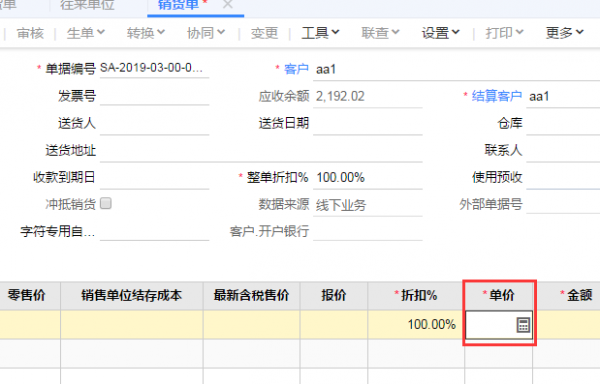The width and height of the screenshot is (600, 384).
Task: Click the 应收余额 value 2,192.02
Action: (340, 96)
